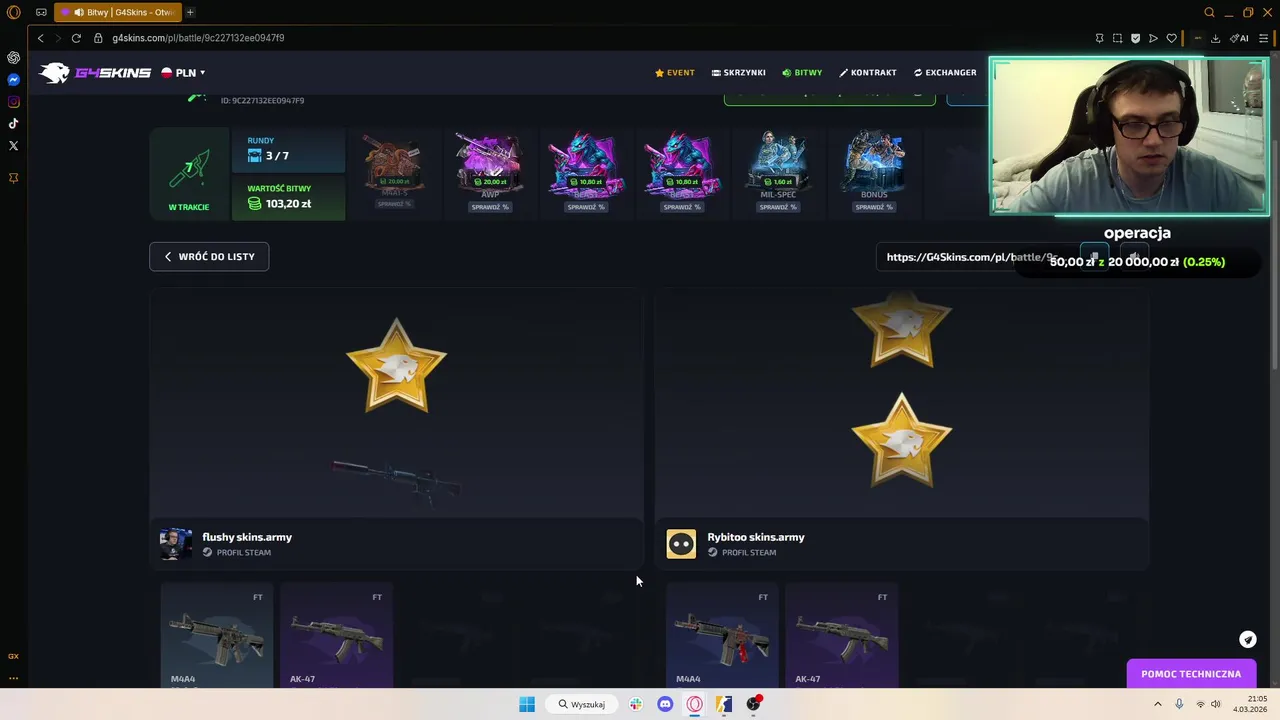Open the X (Twitter) sidebar panel
The width and height of the screenshot is (1280, 720).
point(13,146)
